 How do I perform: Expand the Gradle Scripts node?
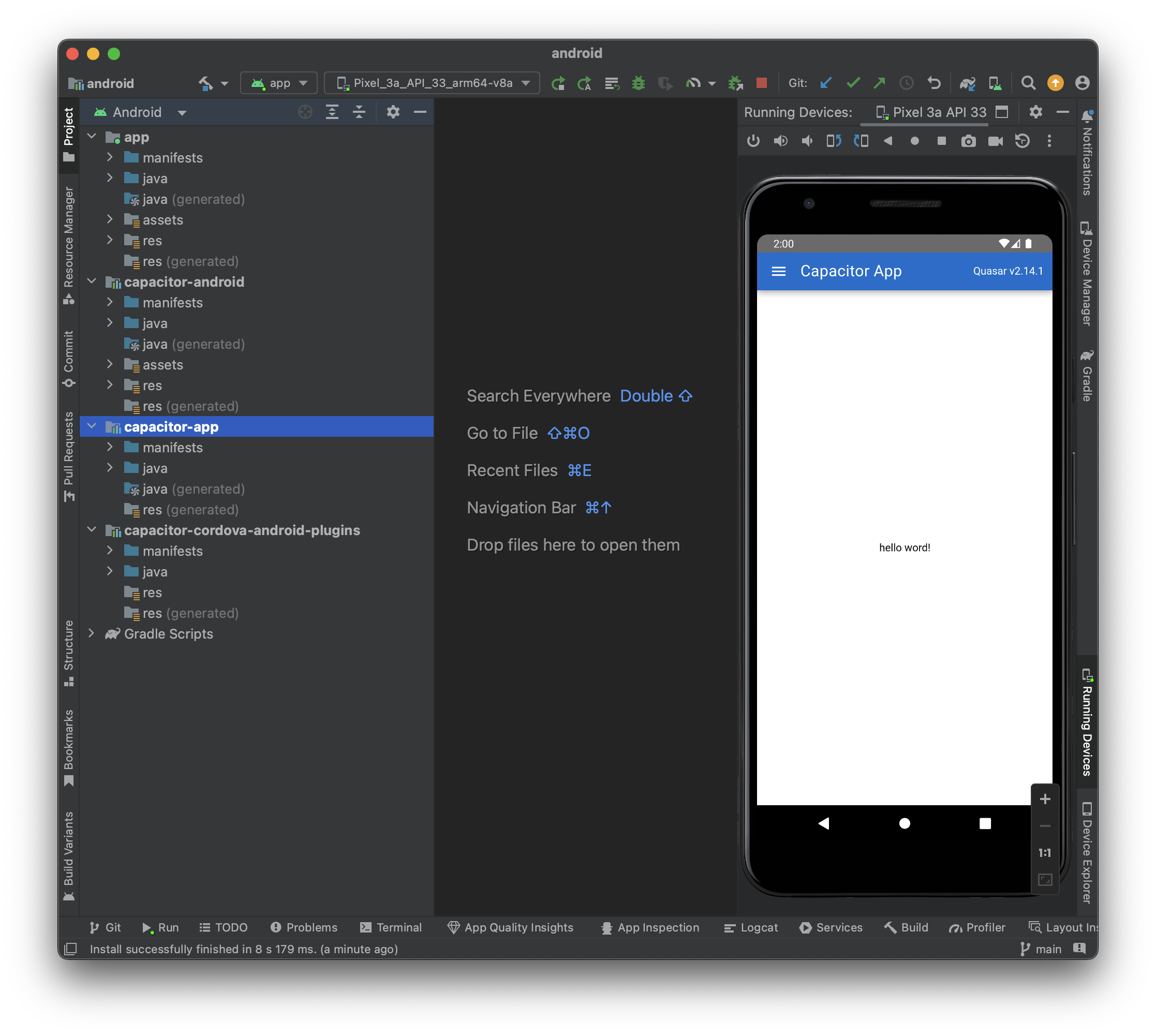pyautogui.click(x=91, y=633)
